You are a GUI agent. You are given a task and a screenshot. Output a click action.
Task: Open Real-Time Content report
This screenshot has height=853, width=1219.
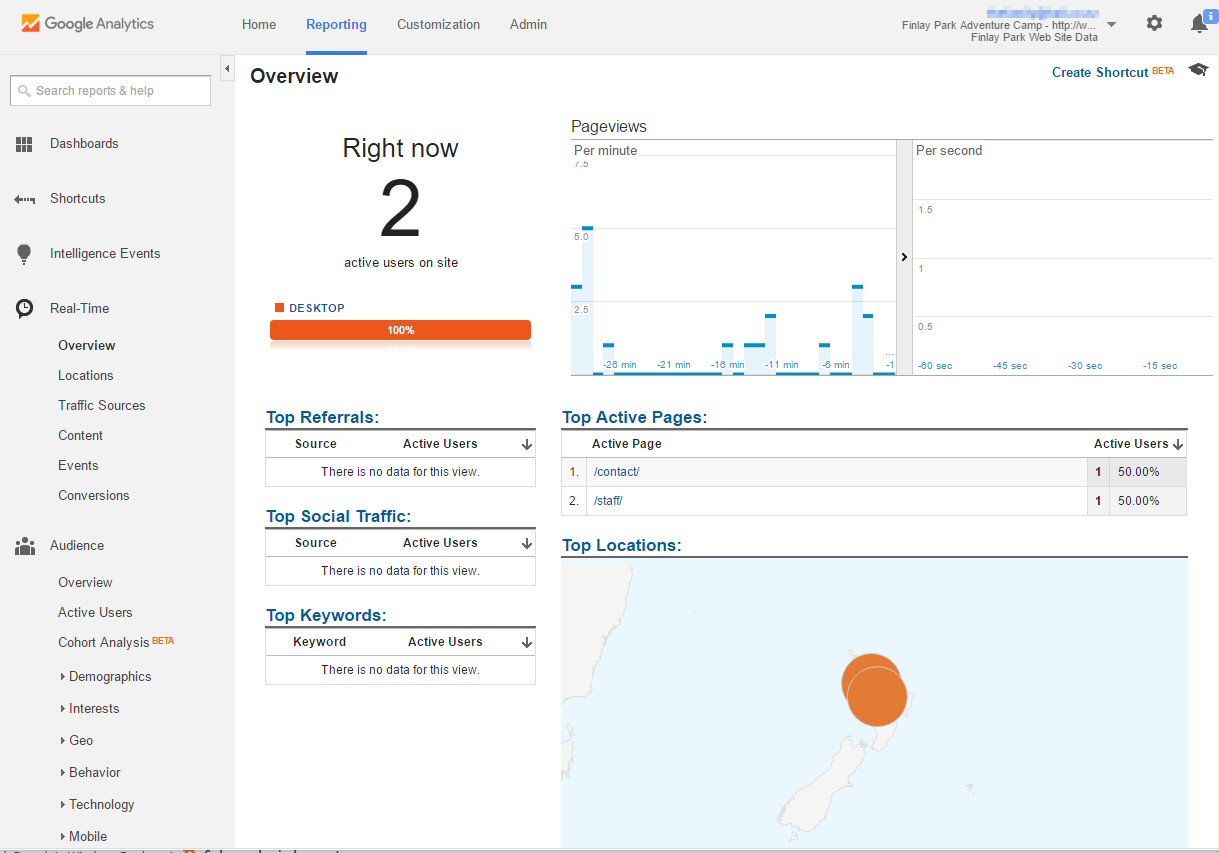[x=81, y=436]
